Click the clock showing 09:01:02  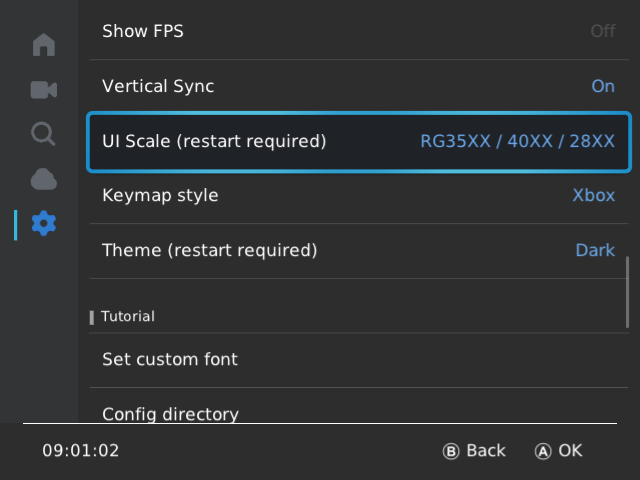click(81, 451)
